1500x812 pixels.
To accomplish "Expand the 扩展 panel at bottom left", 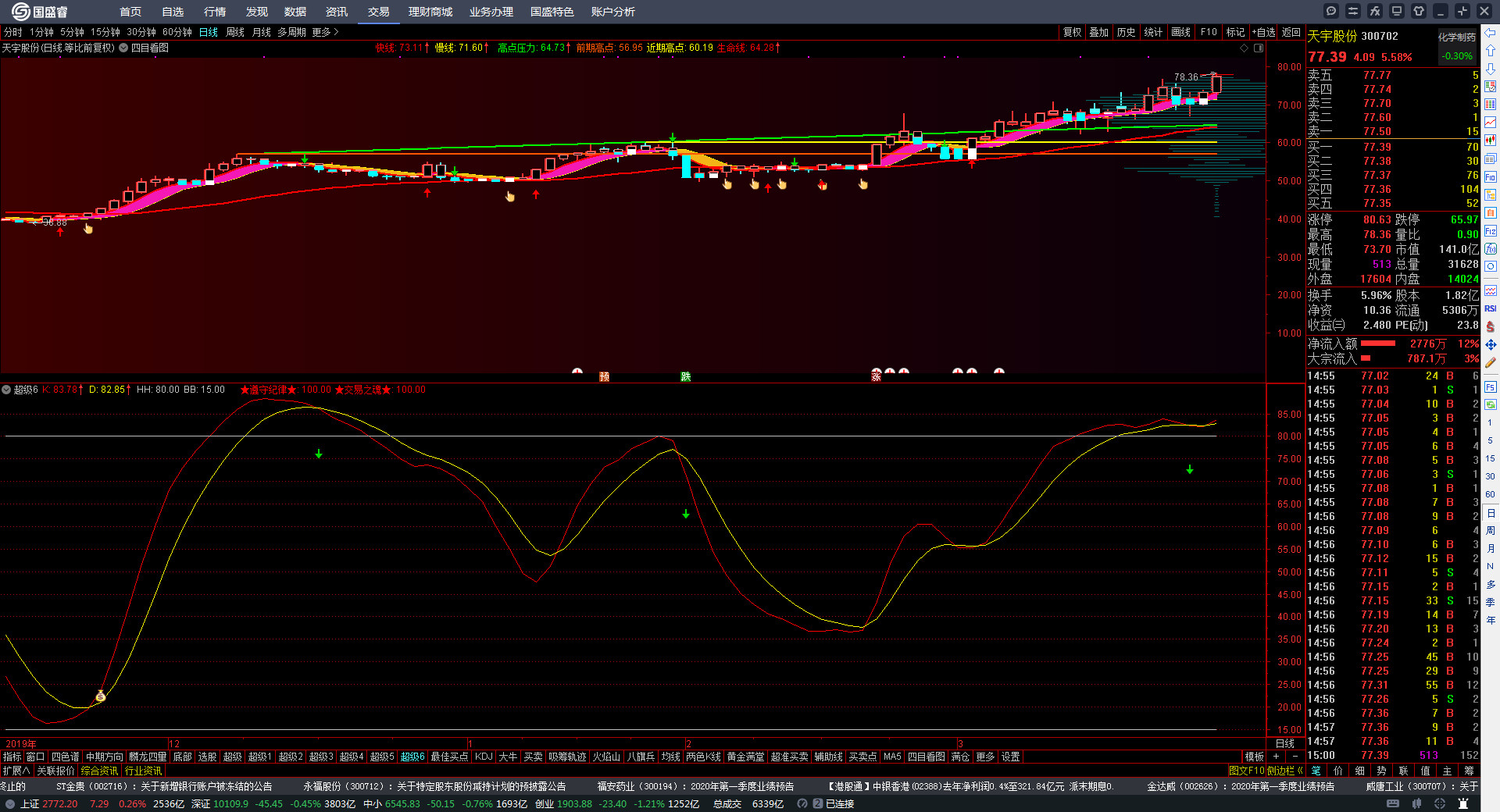I will point(16,771).
